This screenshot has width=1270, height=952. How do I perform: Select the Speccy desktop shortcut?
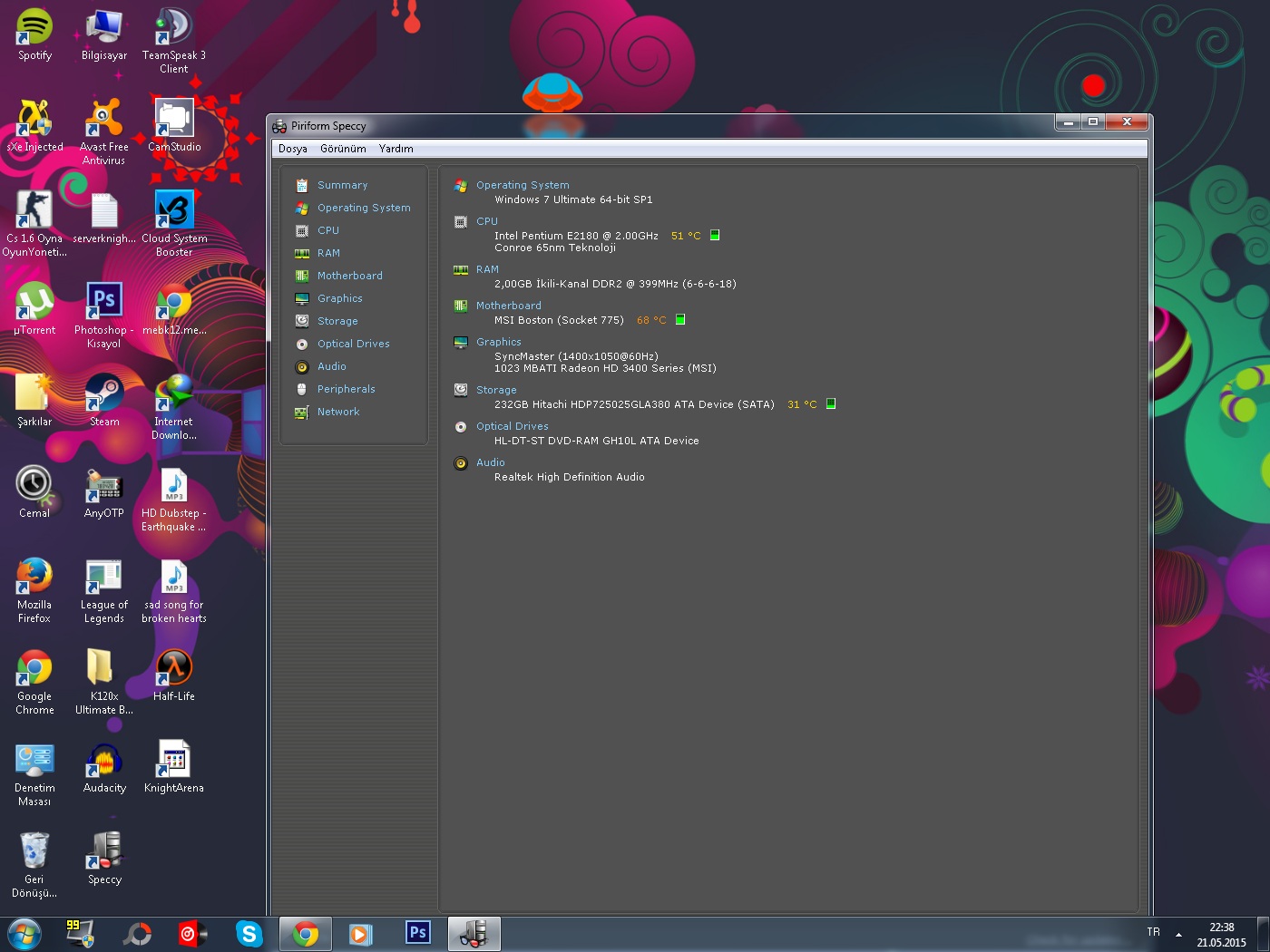coord(103,859)
